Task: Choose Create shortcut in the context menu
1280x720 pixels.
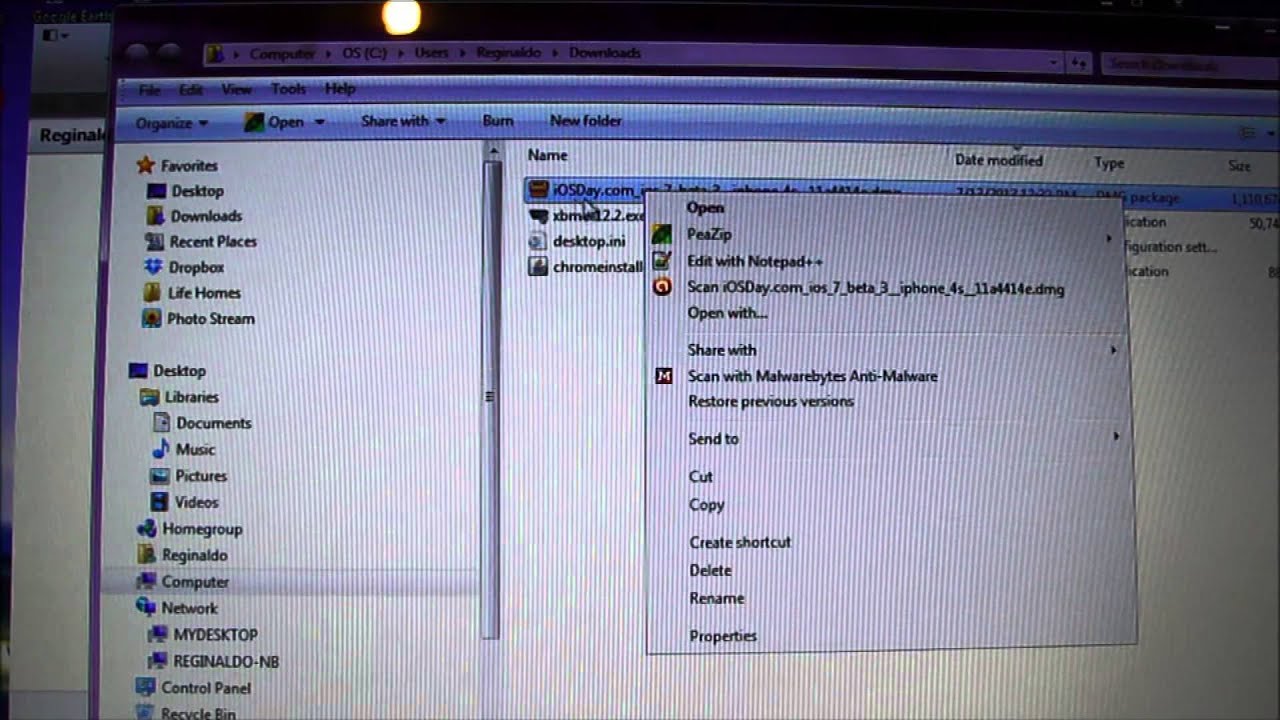Action: click(x=740, y=542)
